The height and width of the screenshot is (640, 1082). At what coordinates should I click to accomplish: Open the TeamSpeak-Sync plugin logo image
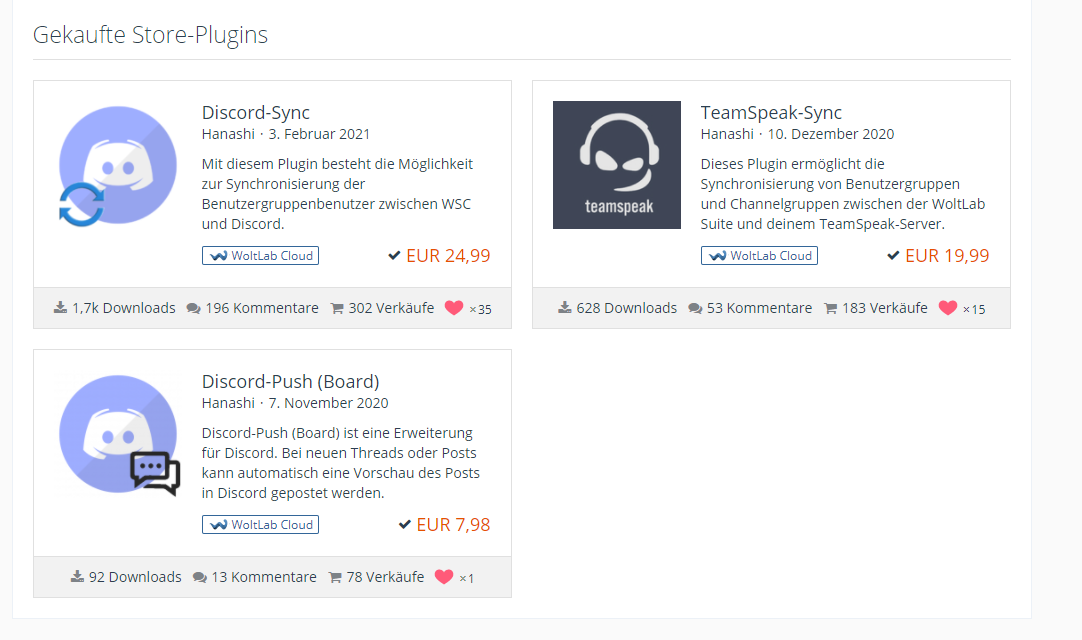click(616, 165)
